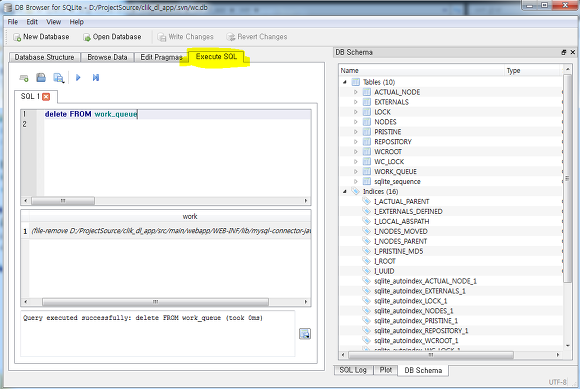
Task: Collapse the Indices (16) tree group
Action: [x=345, y=192]
